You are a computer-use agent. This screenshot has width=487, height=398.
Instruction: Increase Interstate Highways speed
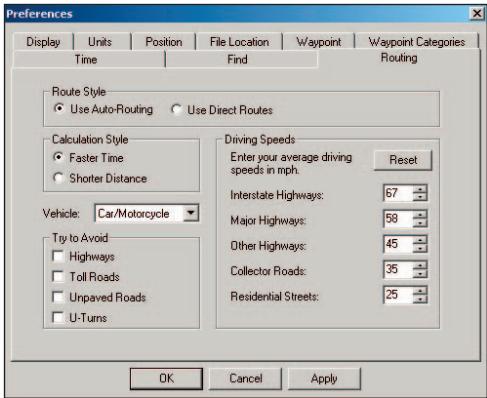click(420, 189)
